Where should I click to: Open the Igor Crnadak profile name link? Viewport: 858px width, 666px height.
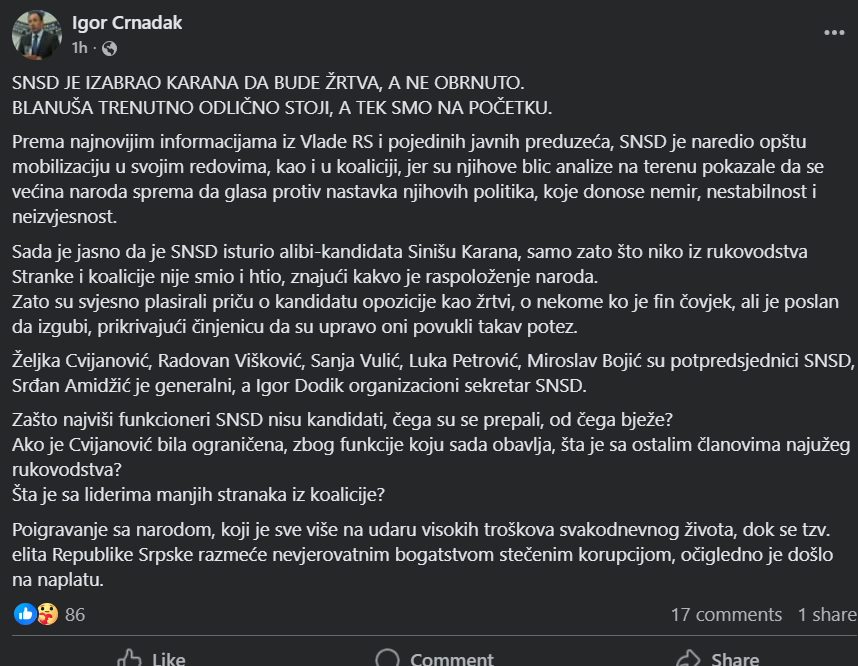[127, 23]
